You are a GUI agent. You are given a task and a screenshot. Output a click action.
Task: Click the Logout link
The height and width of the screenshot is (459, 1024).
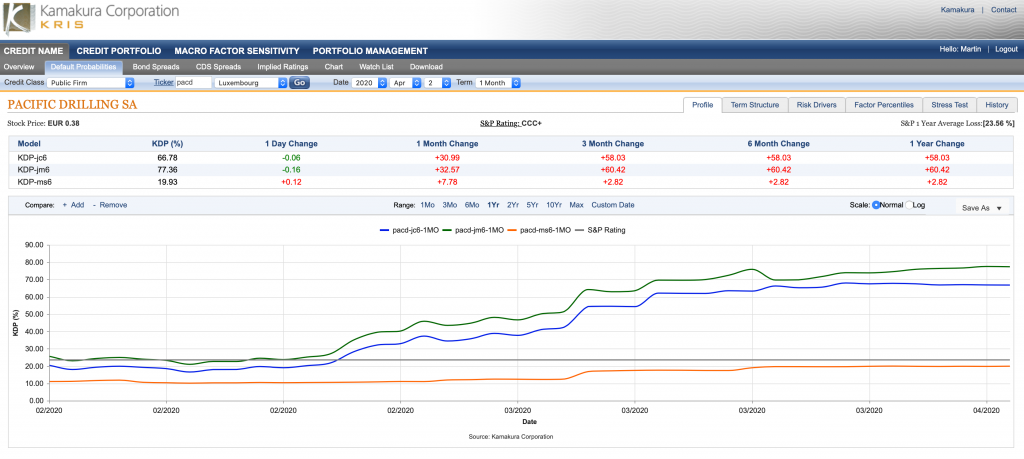(1006, 49)
